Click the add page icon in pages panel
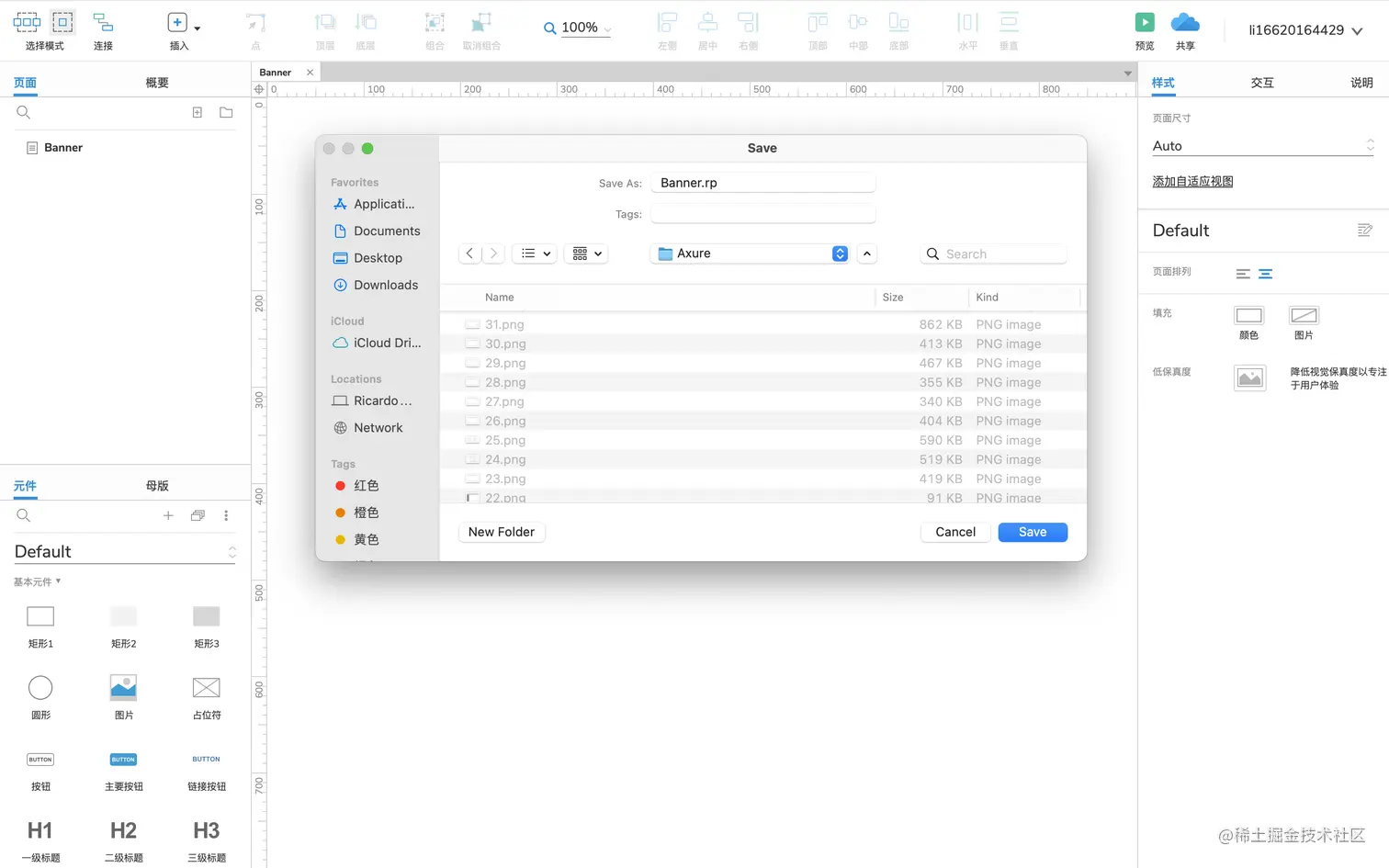1389x868 pixels. click(x=197, y=112)
